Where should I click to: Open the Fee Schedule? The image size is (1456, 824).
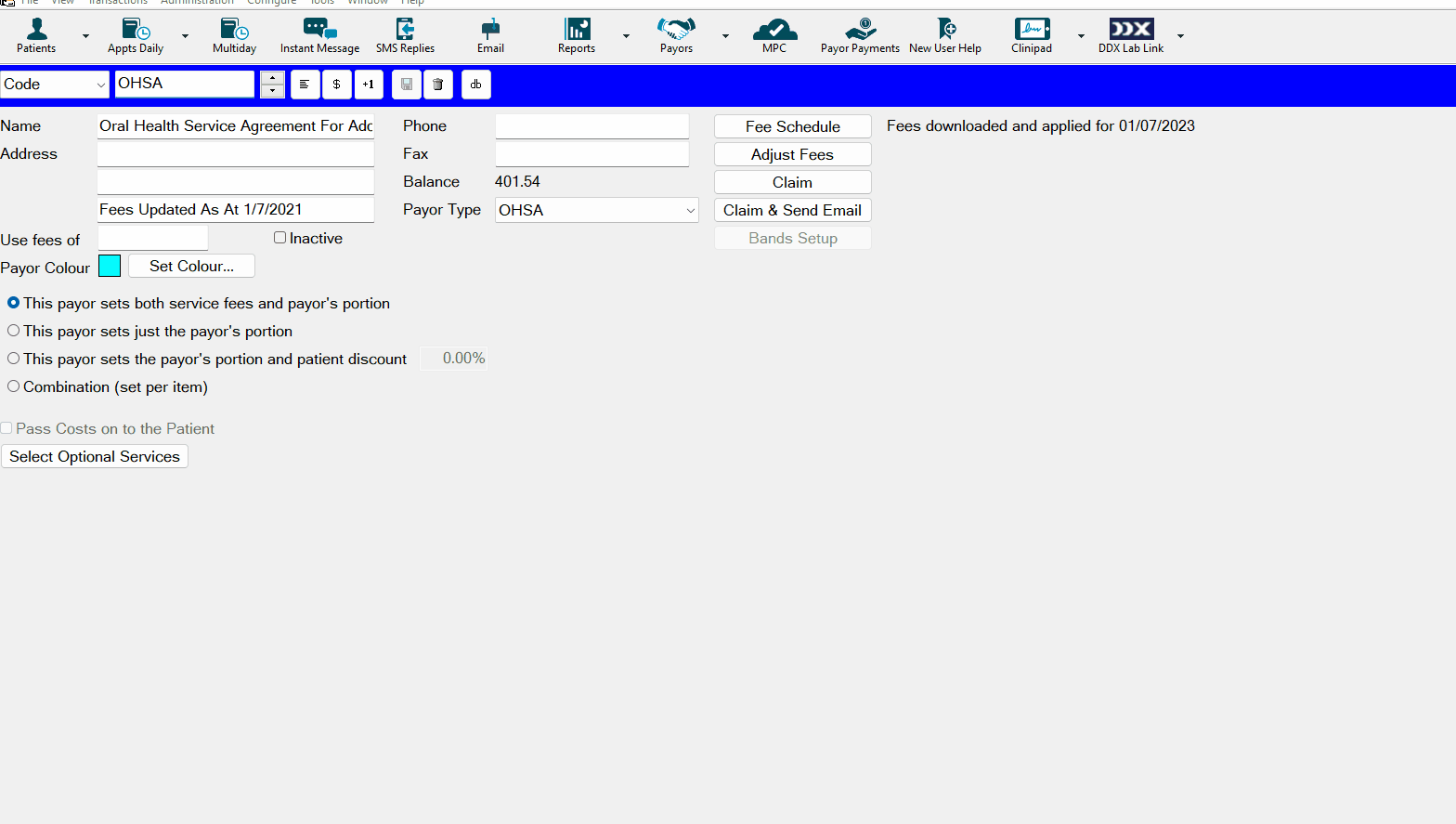[x=793, y=126]
